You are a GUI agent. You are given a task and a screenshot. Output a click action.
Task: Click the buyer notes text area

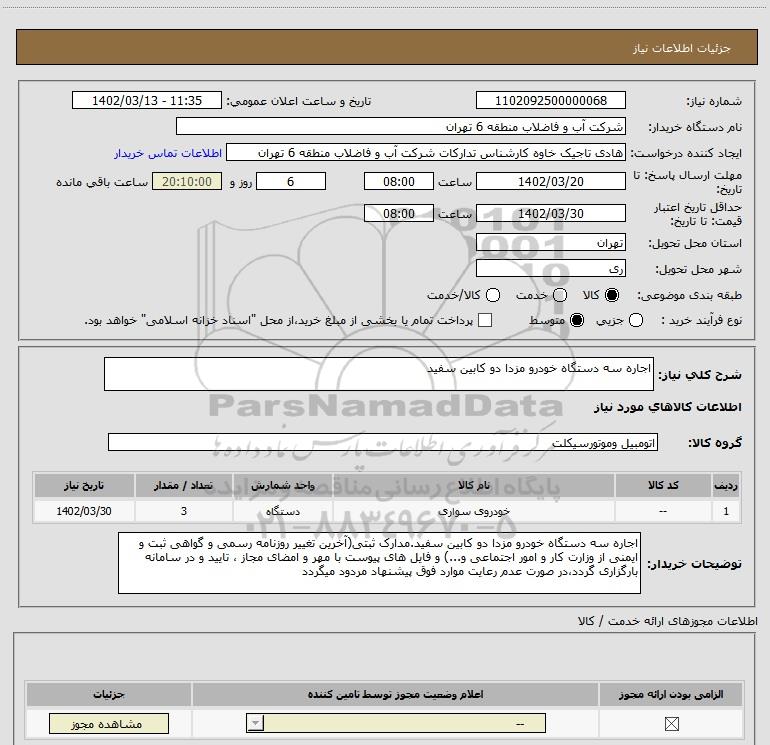point(379,563)
